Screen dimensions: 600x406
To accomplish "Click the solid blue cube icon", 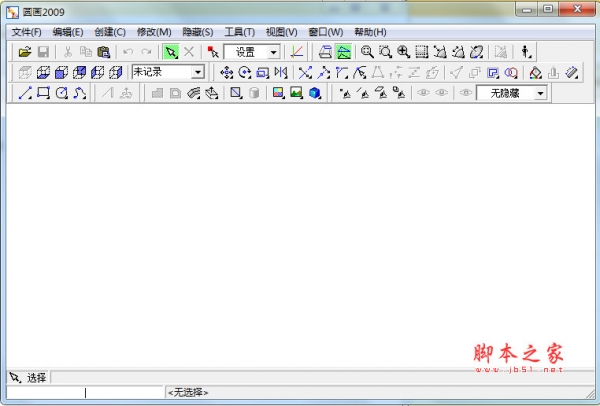I will coord(315,93).
